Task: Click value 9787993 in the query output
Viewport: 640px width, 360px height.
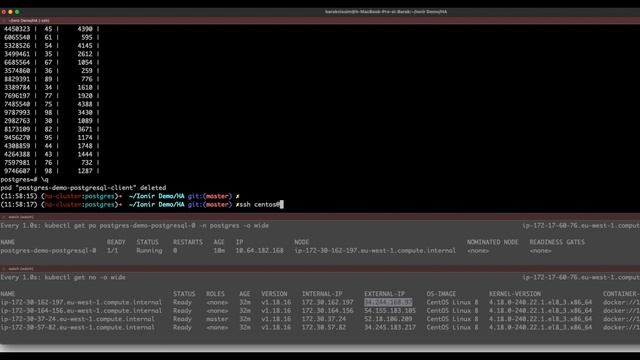Action: 17,113
